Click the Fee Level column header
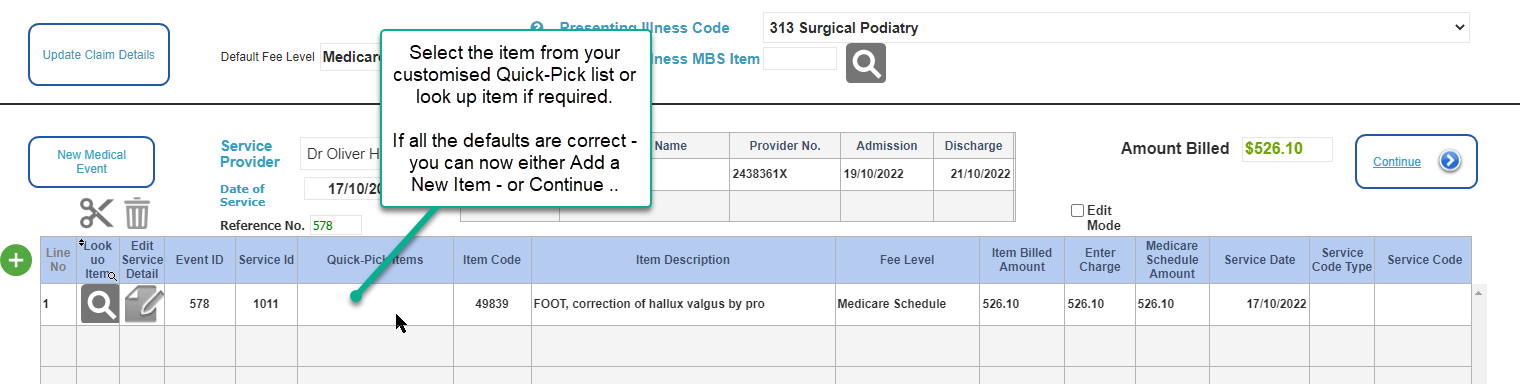This screenshot has height=384, width=1540. 907,260
